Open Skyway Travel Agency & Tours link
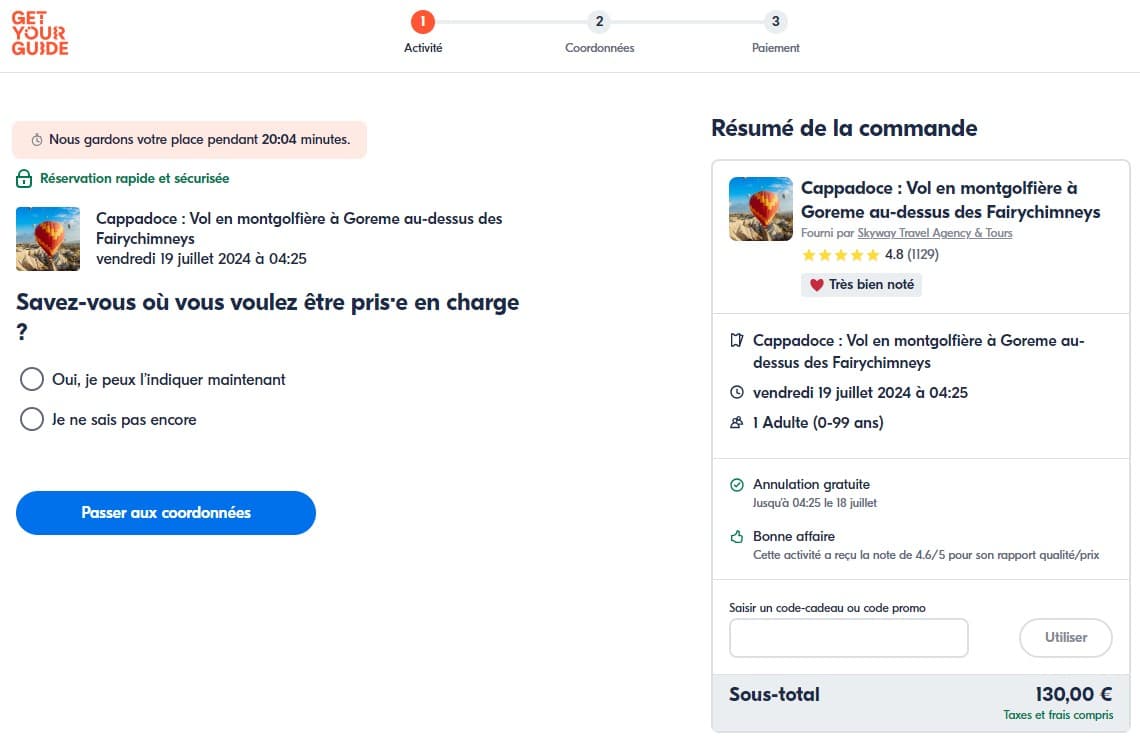This screenshot has height=740, width=1140. click(x=934, y=233)
